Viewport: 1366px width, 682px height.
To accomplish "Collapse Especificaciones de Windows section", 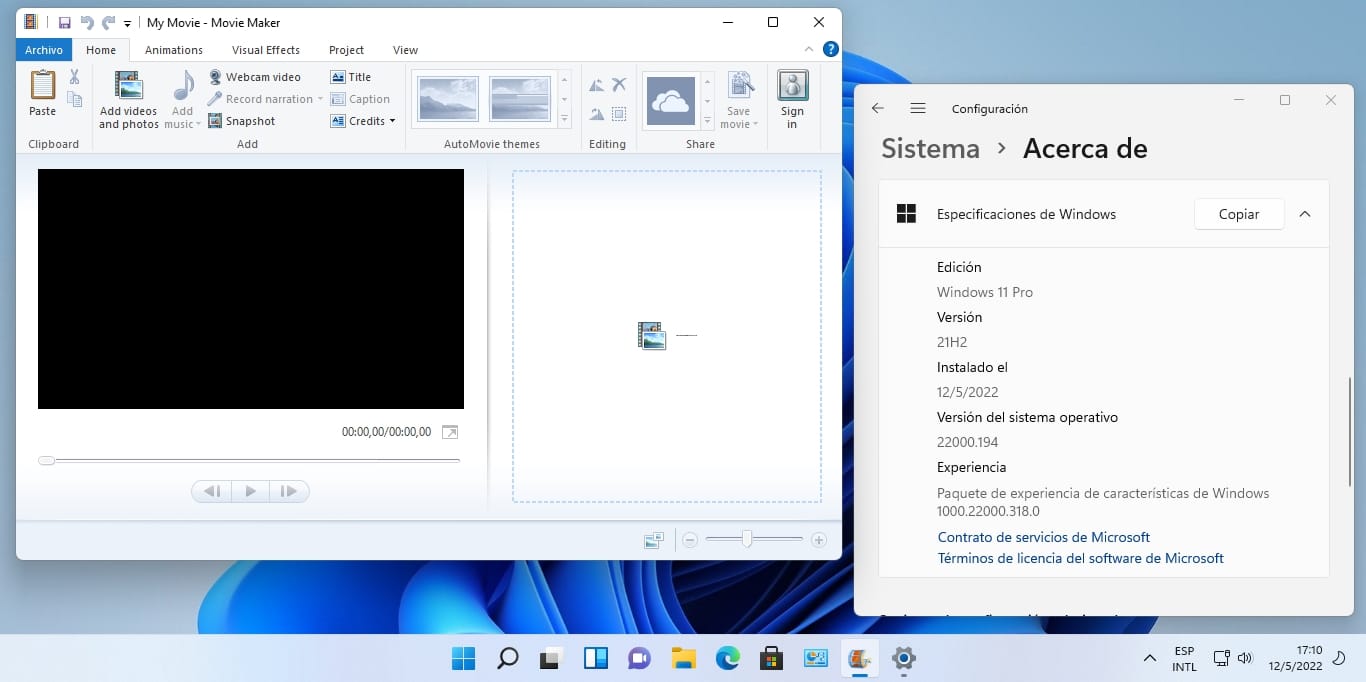I will [1304, 214].
